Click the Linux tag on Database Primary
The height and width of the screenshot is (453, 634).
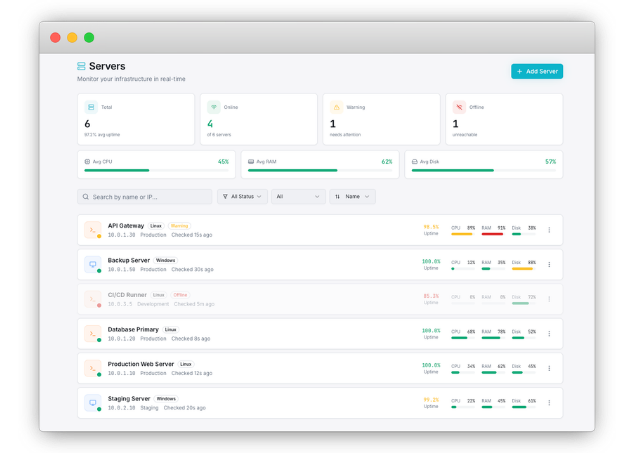point(170,330)
